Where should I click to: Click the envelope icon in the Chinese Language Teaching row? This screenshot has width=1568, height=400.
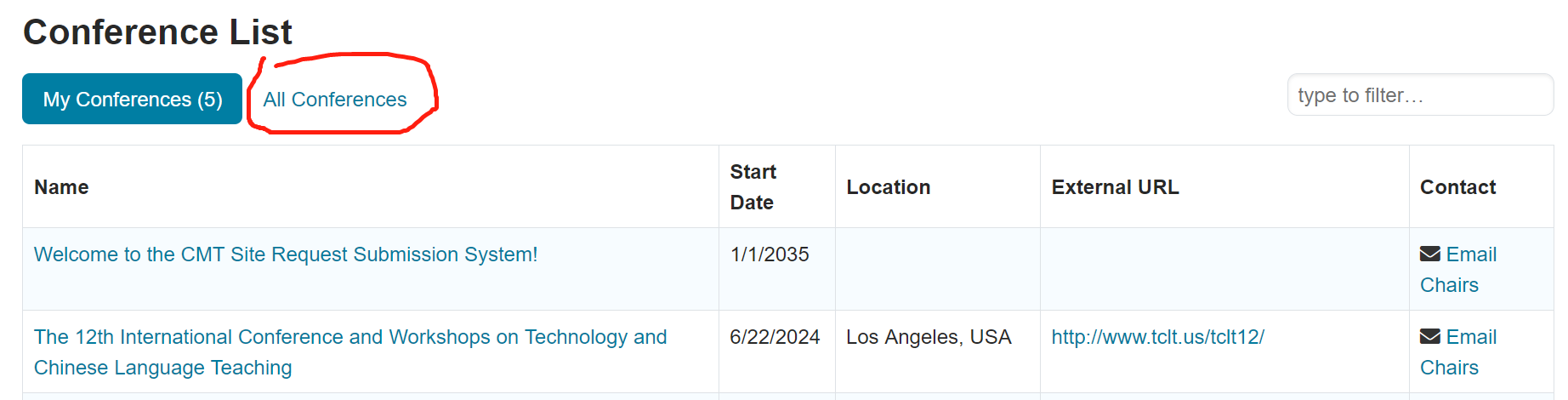click(x=1430, y=337)
